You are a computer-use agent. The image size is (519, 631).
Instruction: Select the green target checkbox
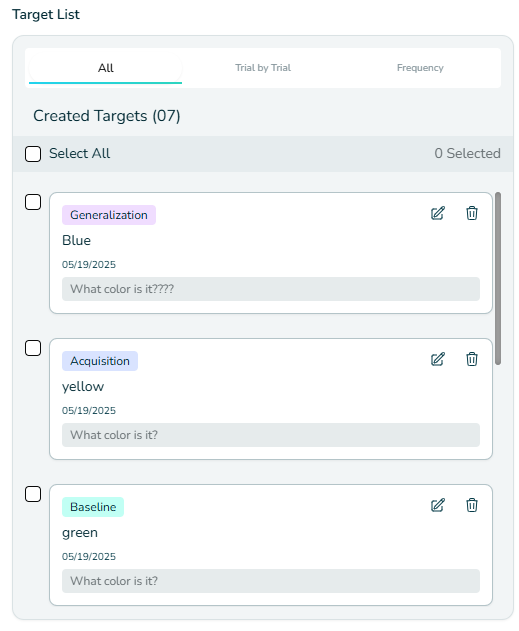click(33, 494)
